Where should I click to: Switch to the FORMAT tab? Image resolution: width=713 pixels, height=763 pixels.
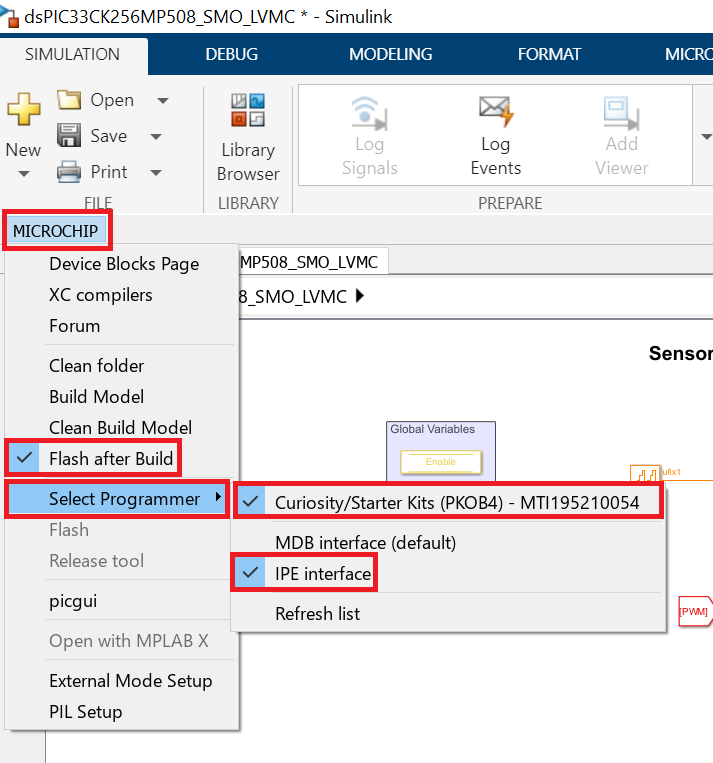549,54
